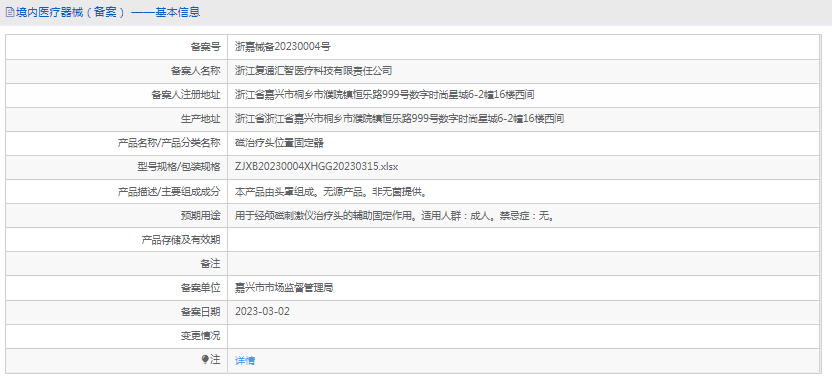Click the 生产地址 label
Image resolution: width=832 pixels, height=379 pixels.
coord(200,119)
